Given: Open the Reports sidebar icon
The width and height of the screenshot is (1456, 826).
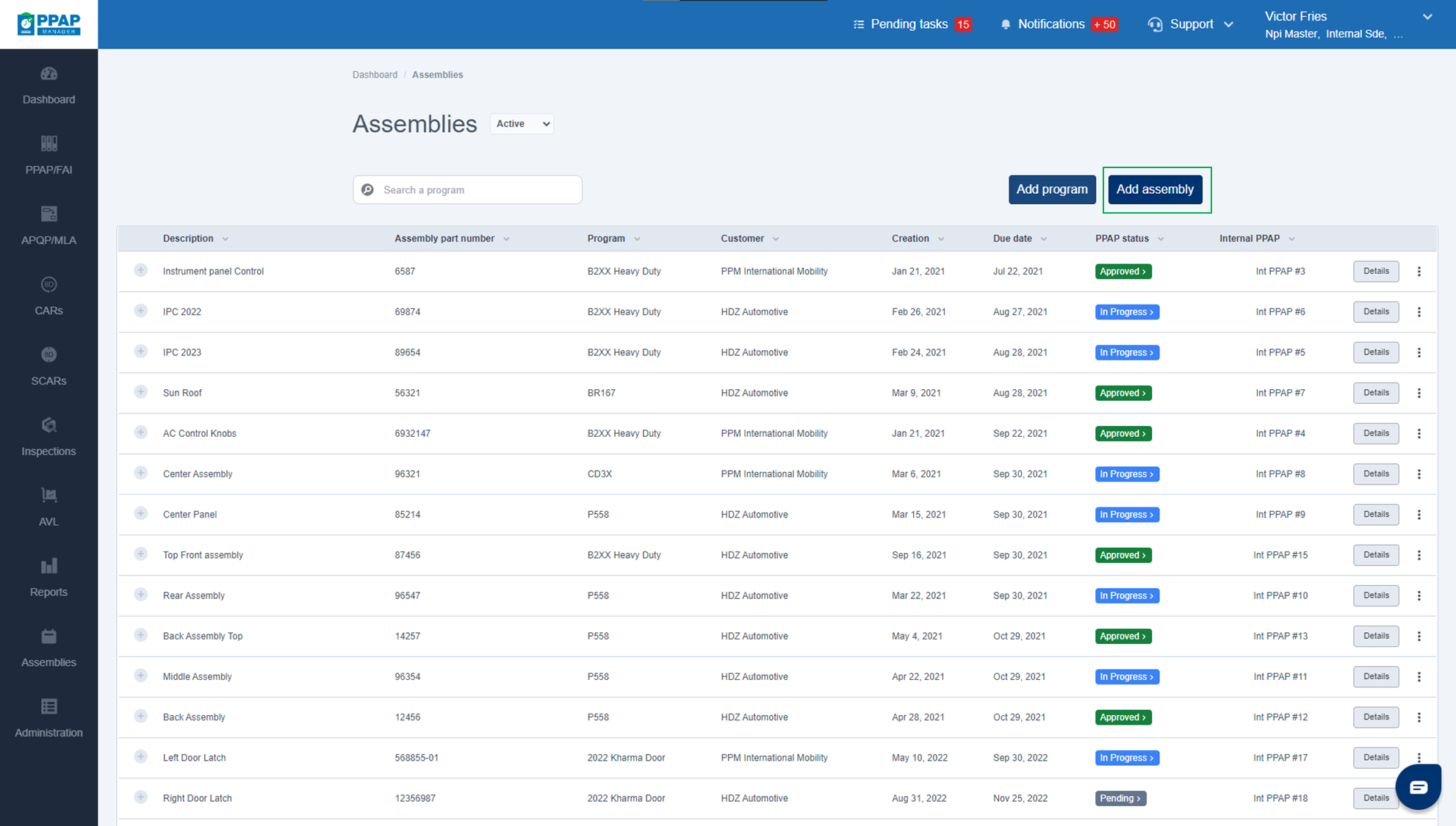Looking at the screenshot, I should (x=48, y=566).
